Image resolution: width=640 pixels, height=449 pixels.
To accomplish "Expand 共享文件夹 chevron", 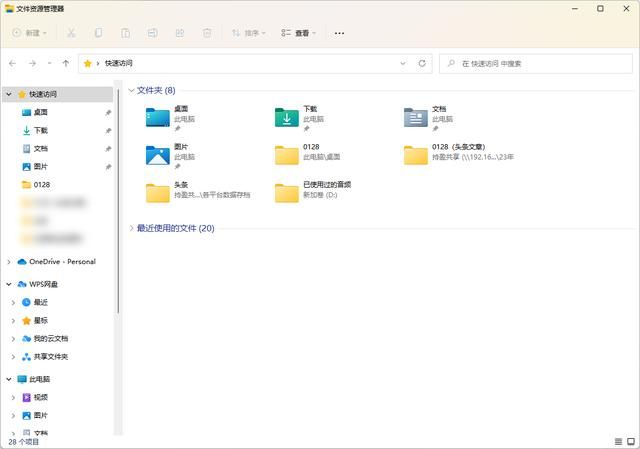I will click(13, 357).
